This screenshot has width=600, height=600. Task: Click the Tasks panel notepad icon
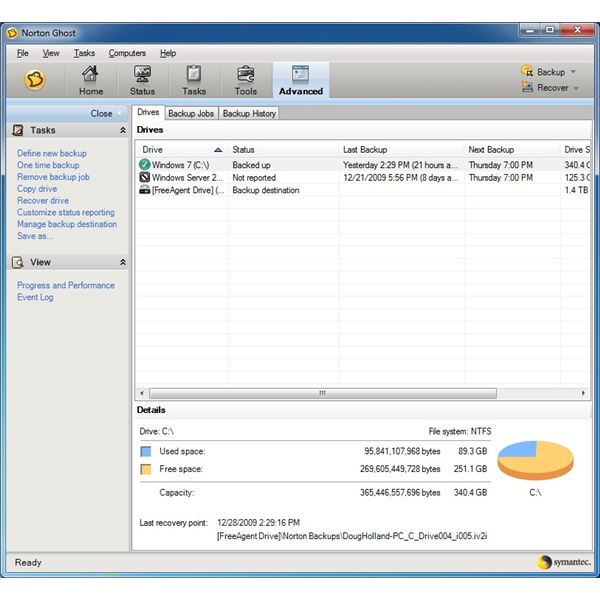click(x=18, y=130)
